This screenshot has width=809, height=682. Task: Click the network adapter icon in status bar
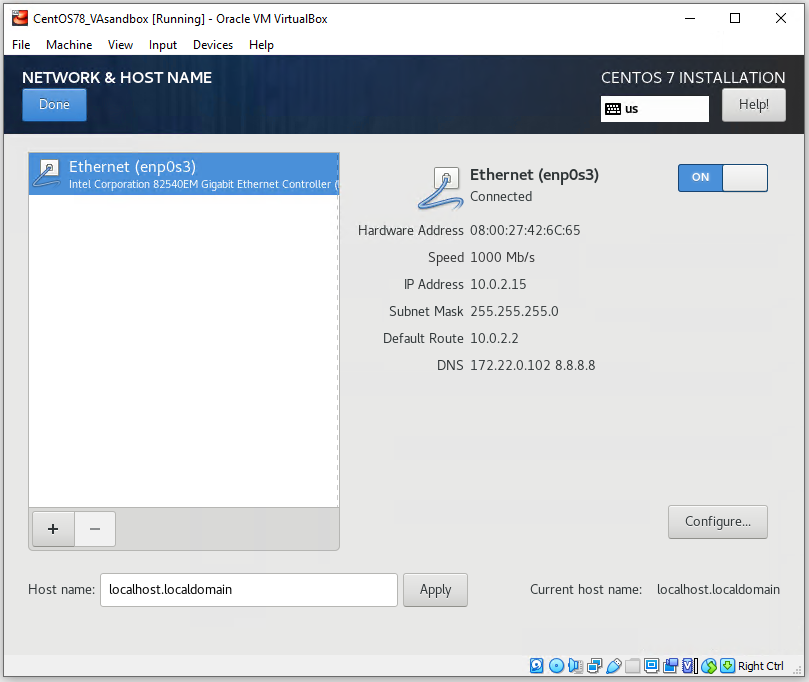click(594, 665)
